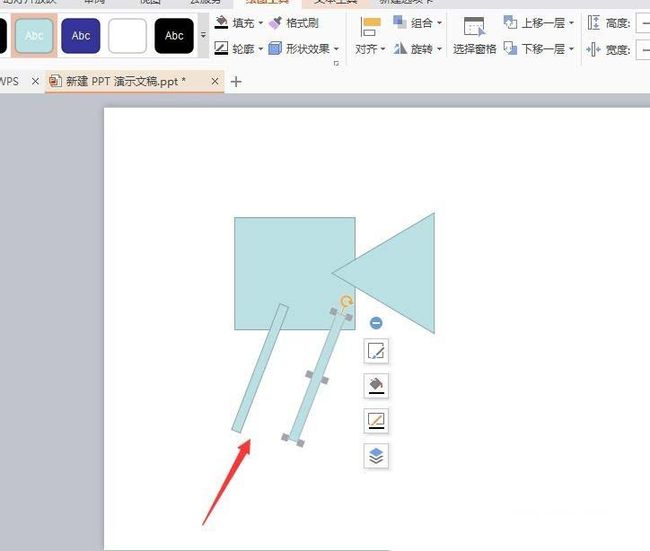Click the 下移一层 send backward icon
The image size is (650, 551).
(x=510, y=49)
